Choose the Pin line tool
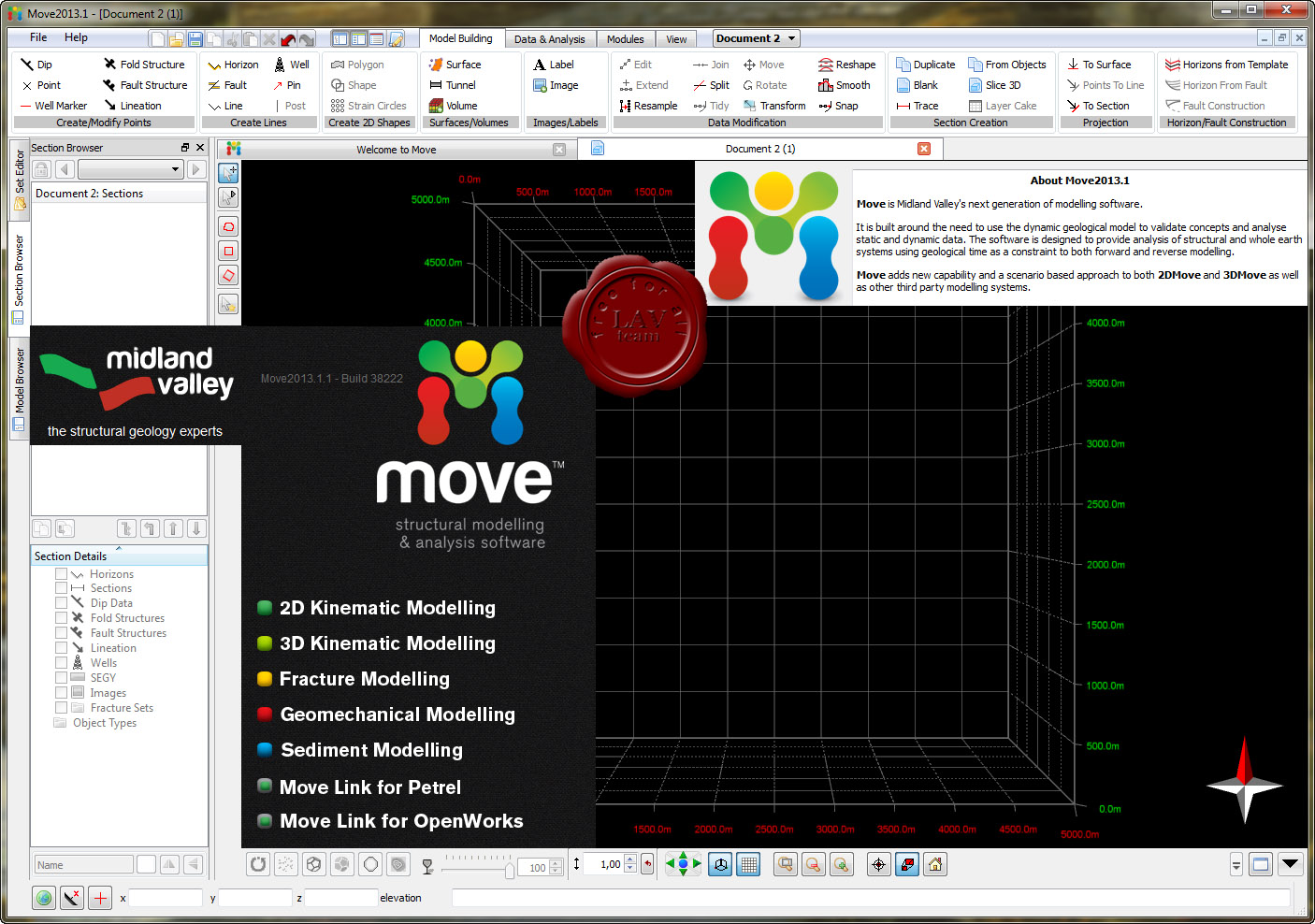1315x924 pixels. [x=287, y=85]
